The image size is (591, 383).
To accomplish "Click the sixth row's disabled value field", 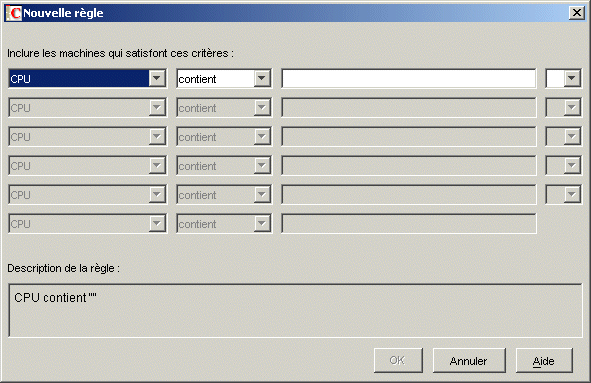I will pos(409,224).
